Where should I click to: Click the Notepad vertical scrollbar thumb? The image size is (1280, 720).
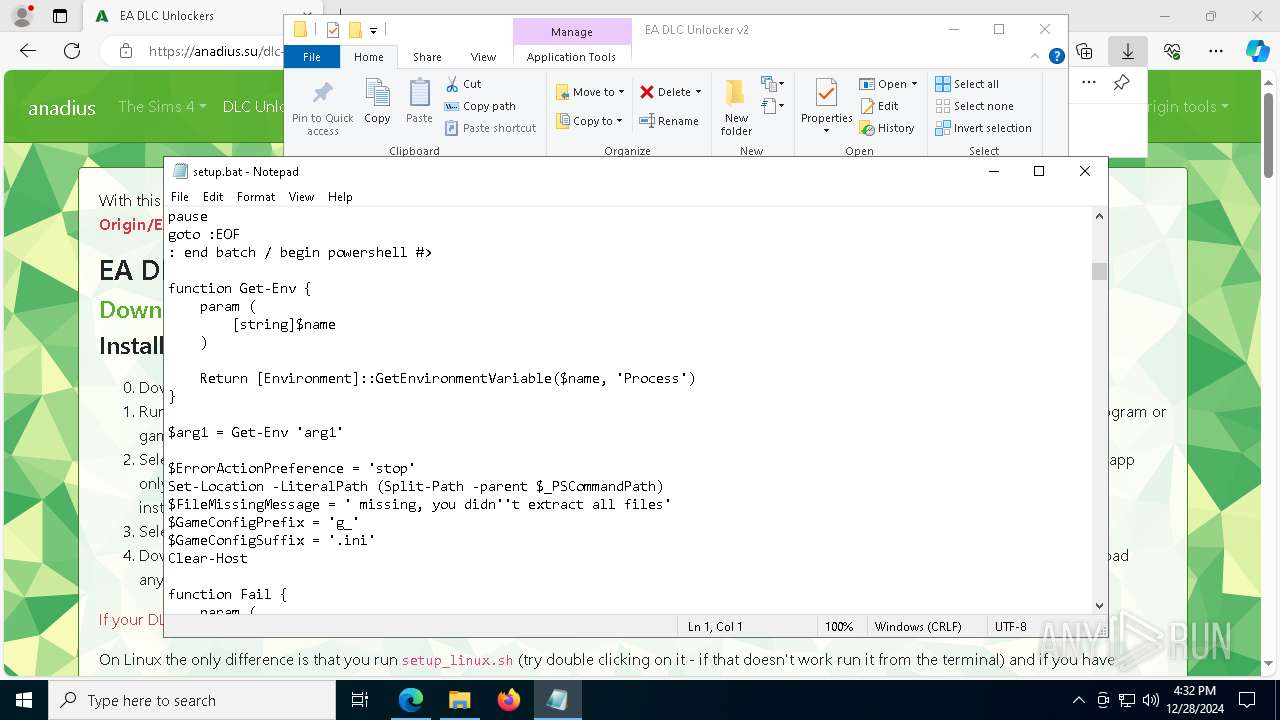(1100, 271)
